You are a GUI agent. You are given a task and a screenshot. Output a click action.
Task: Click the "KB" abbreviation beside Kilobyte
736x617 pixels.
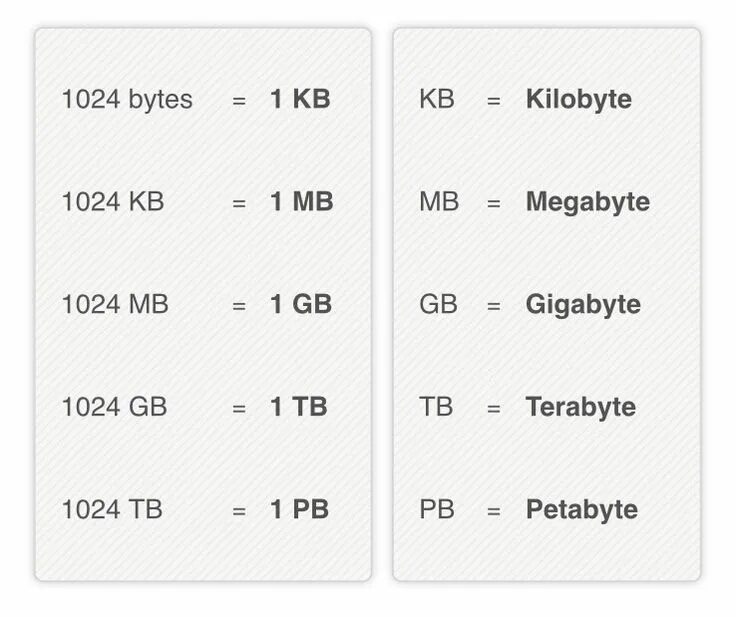437,100
